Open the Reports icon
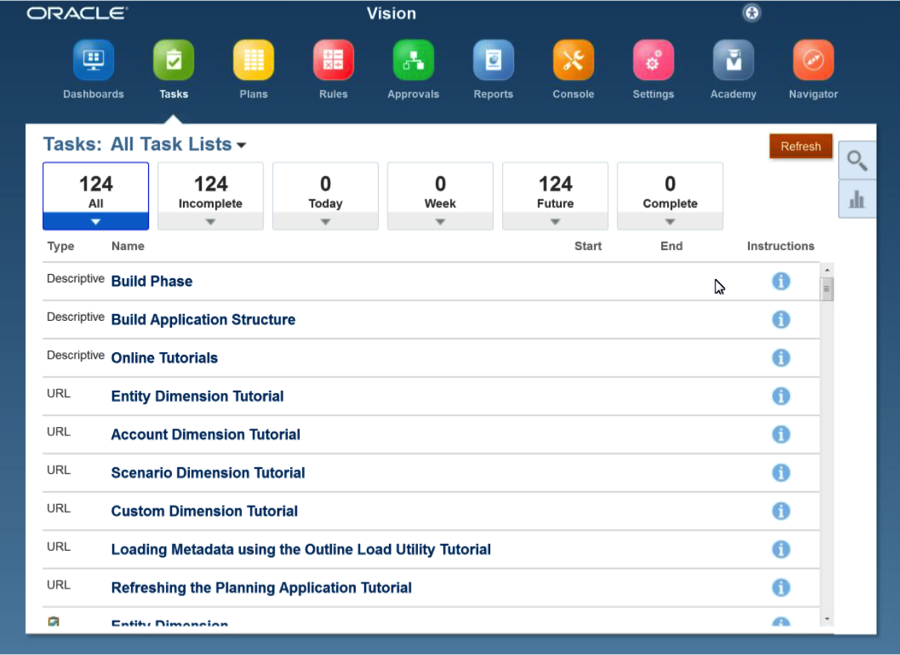Screen dimensions: 900x655 click(493, 61)
